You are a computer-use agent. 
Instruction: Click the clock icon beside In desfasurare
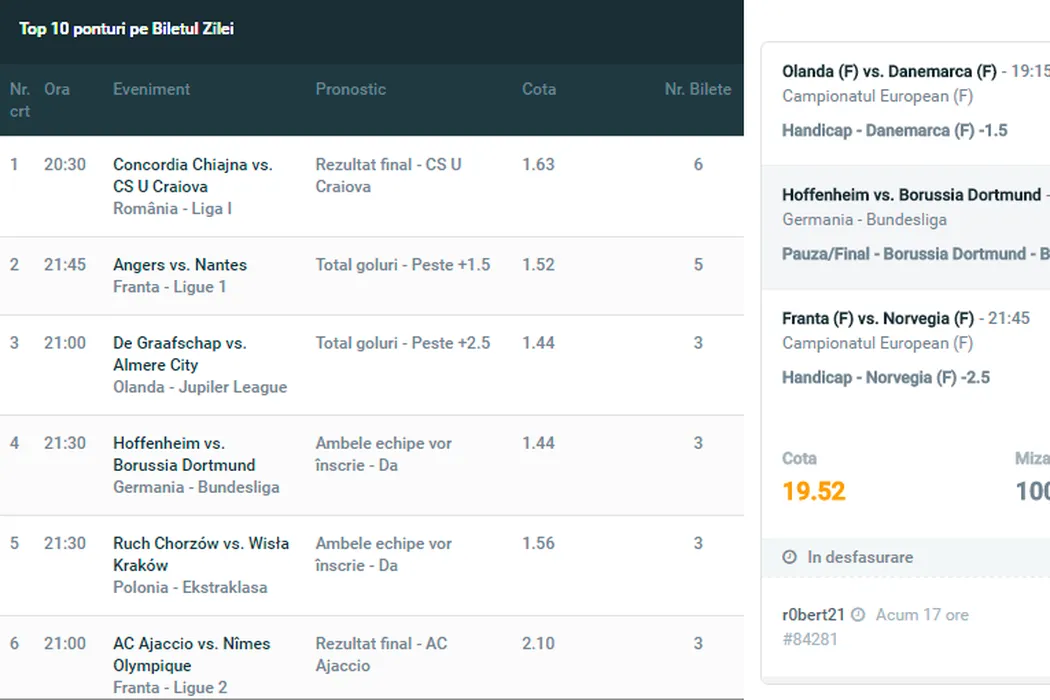coord(790,557)
